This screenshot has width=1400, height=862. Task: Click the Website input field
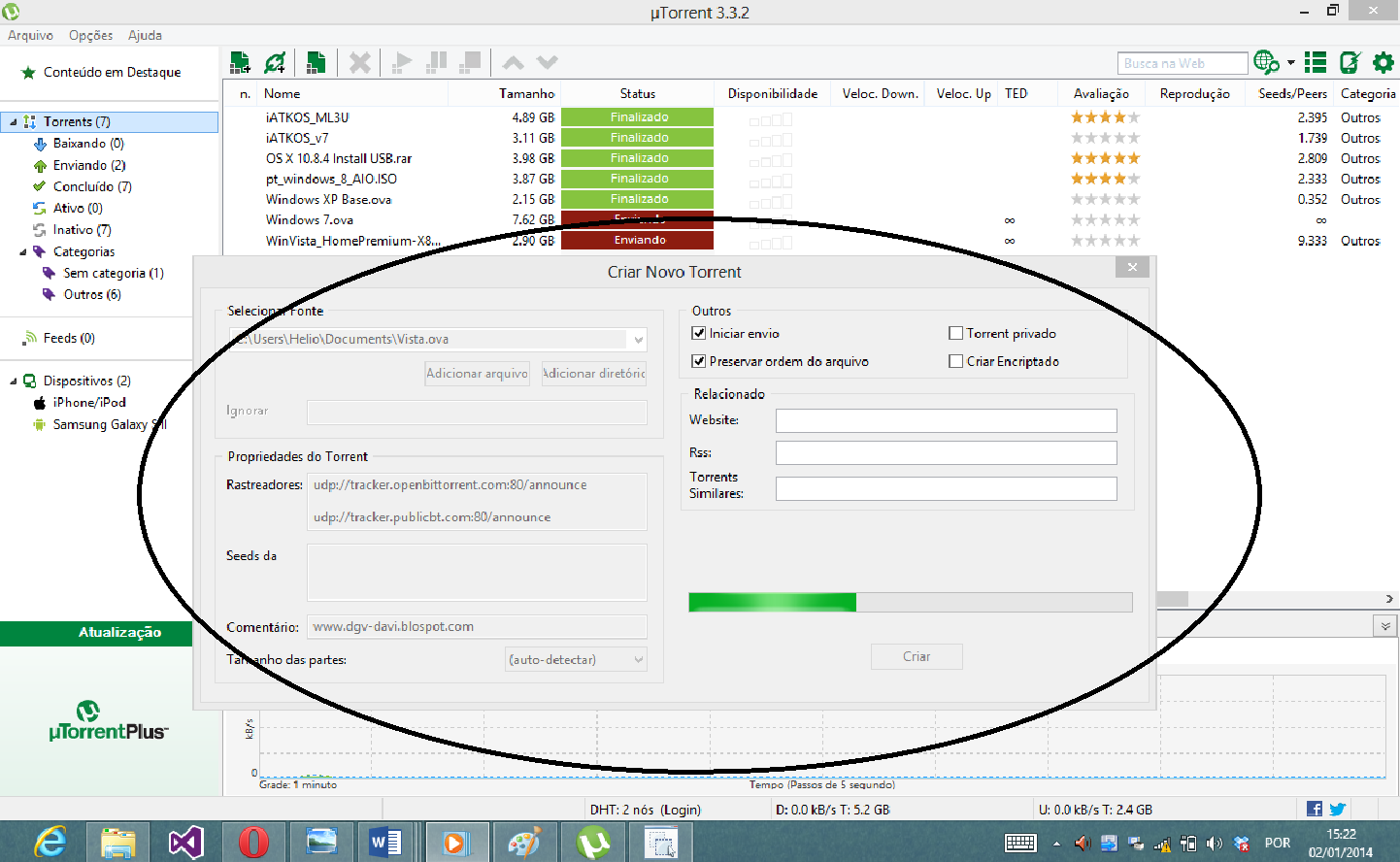coord(947,420)
